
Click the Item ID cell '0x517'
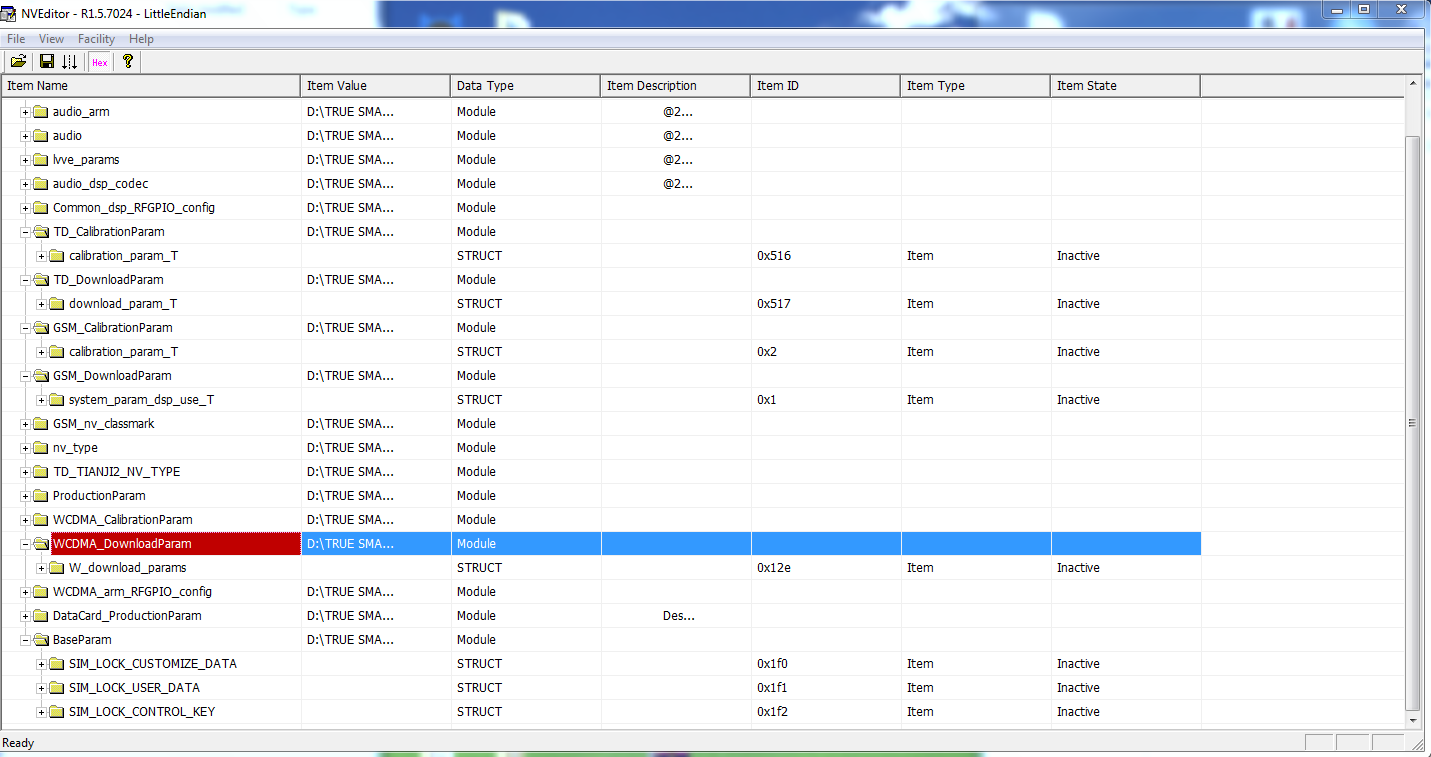(x=774, y=304)
